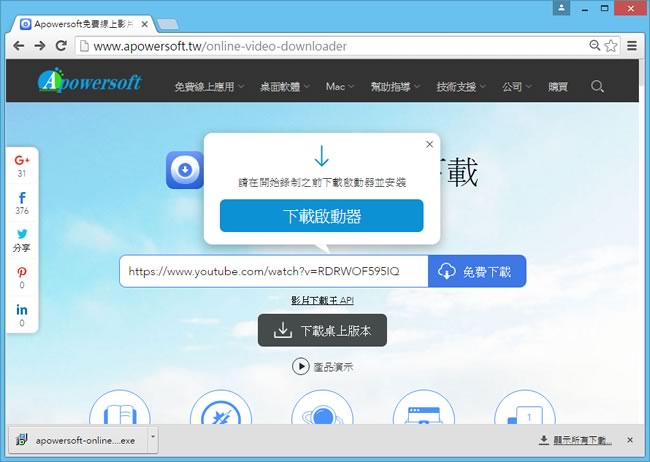The image size is (650, 462).
Task: Open downloaded apowersoft-online exe file
Action: click(x=78, y=440)
